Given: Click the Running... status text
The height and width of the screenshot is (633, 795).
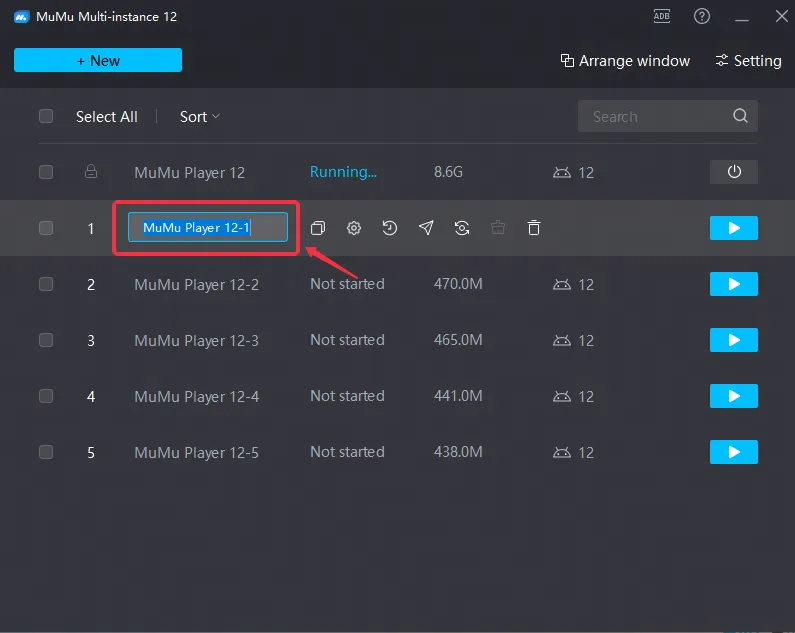Looking at the screenshot, I should 343,172.
